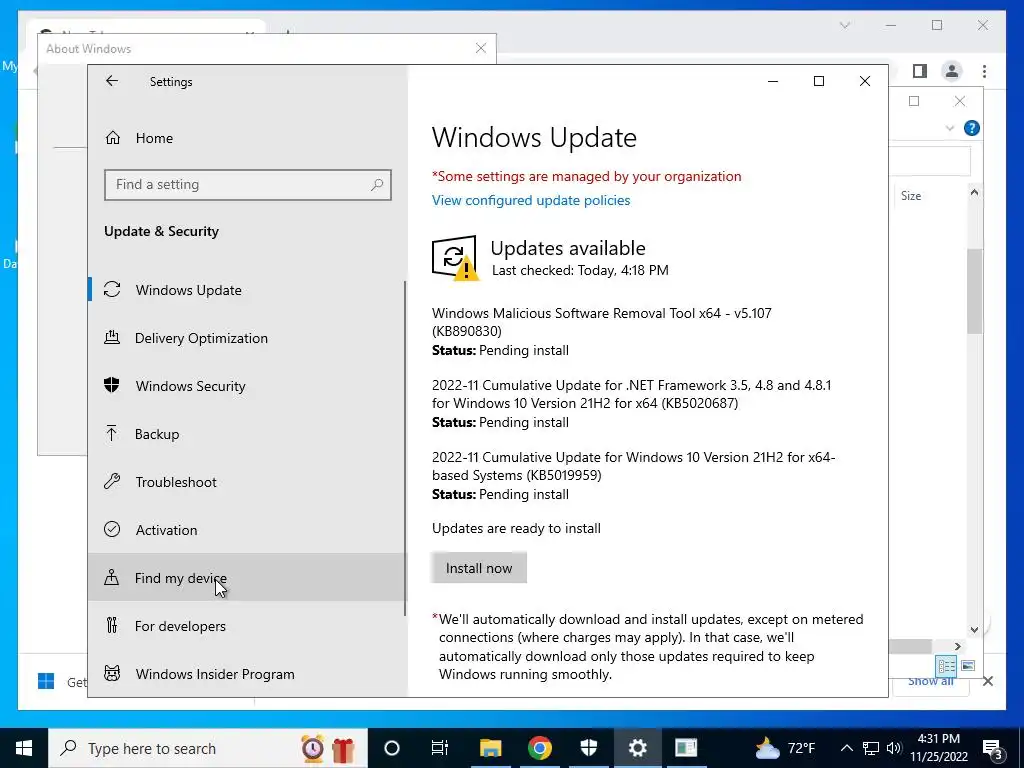Open the notification center icon
The image size is (1024, 768).
pyautogui.click(x=993, y=748)
